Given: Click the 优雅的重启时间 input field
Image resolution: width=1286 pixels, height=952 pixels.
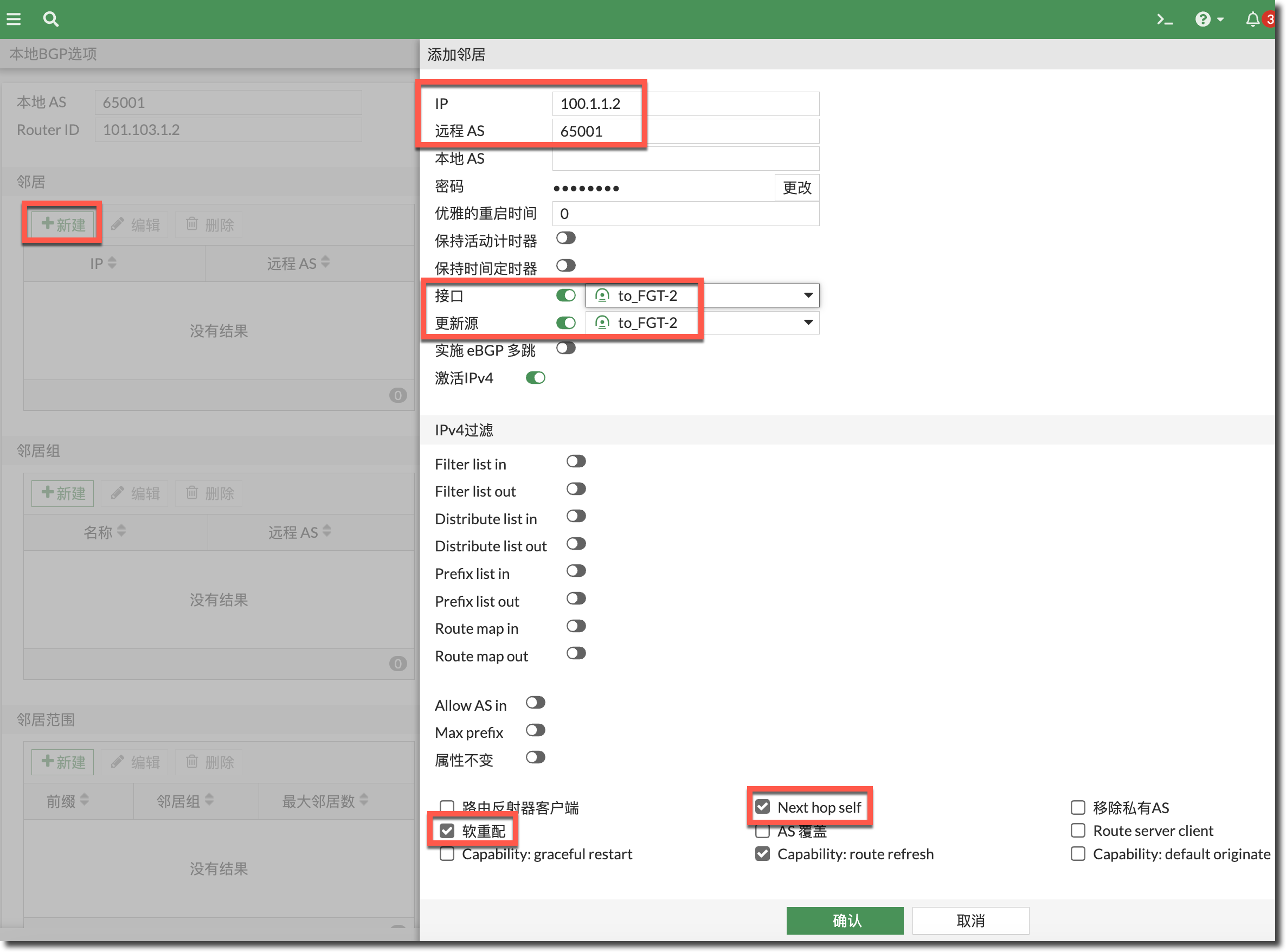Looking at the screenshot, I should pyautogui.click(x=685, y=214).
